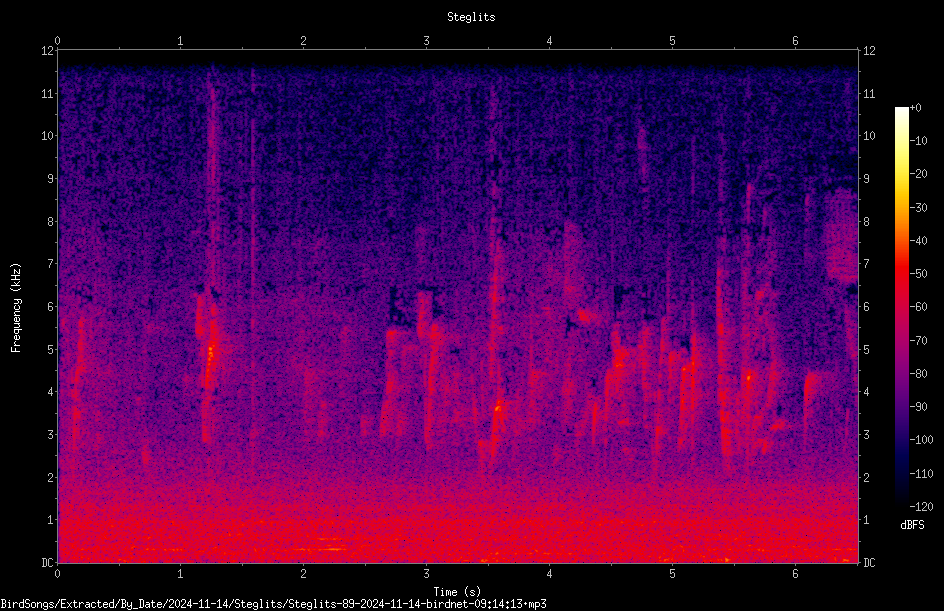Click the bright chirp near 3.6 seconds
Viewport: 944px width, 611px height.
pyautogui.click(x=497, y=408)
